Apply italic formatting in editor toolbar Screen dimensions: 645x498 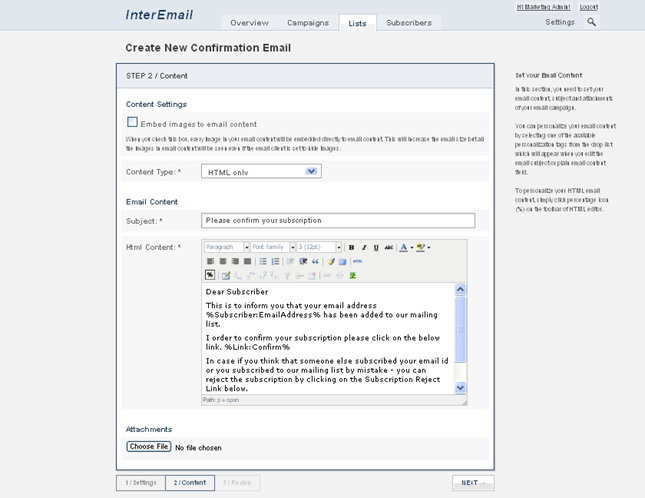364,247
